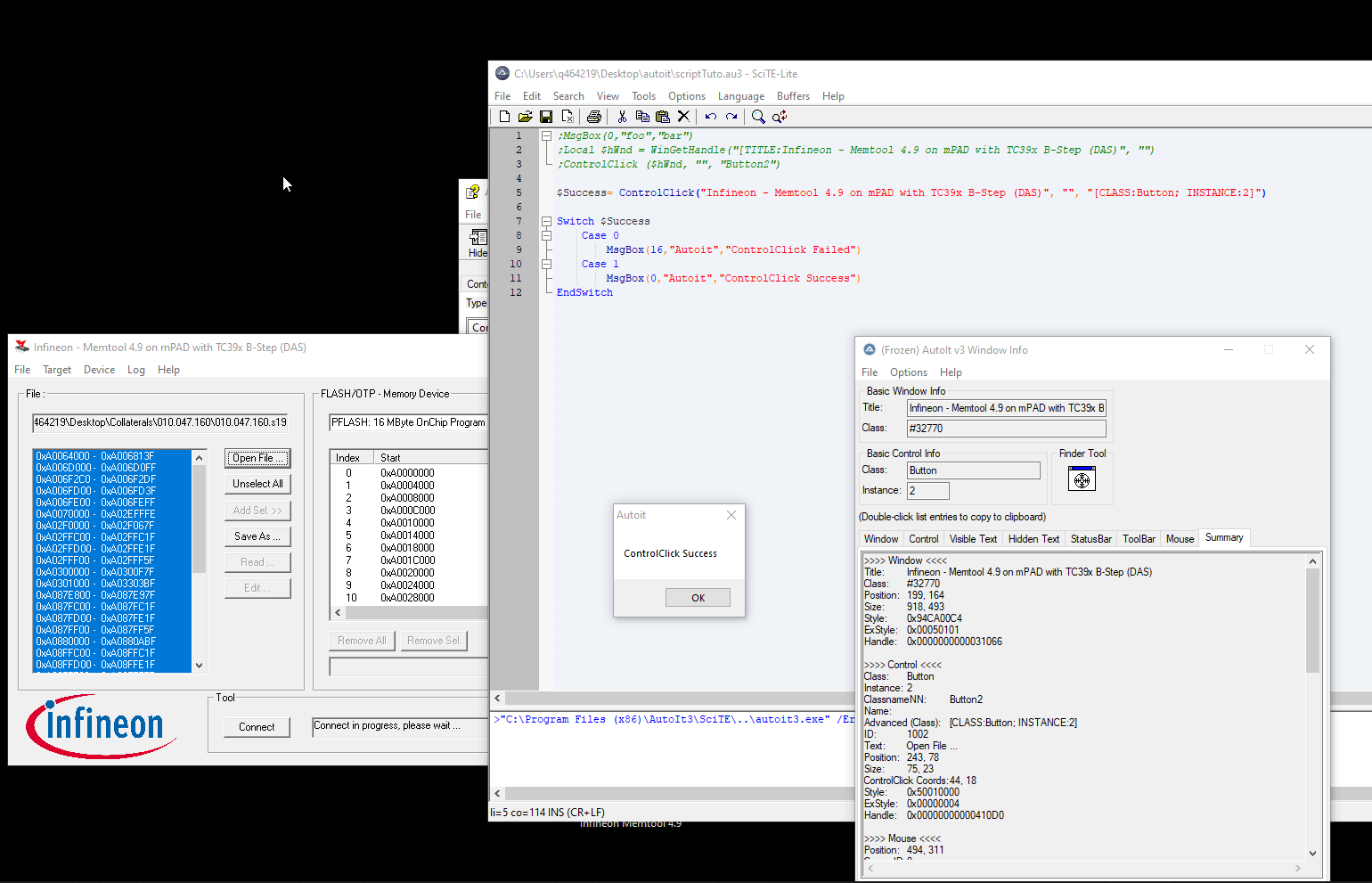Open the Memtool Device menu
This screenshot has width=1372, height=883.
pyautogui.click(x=99, y=370)
